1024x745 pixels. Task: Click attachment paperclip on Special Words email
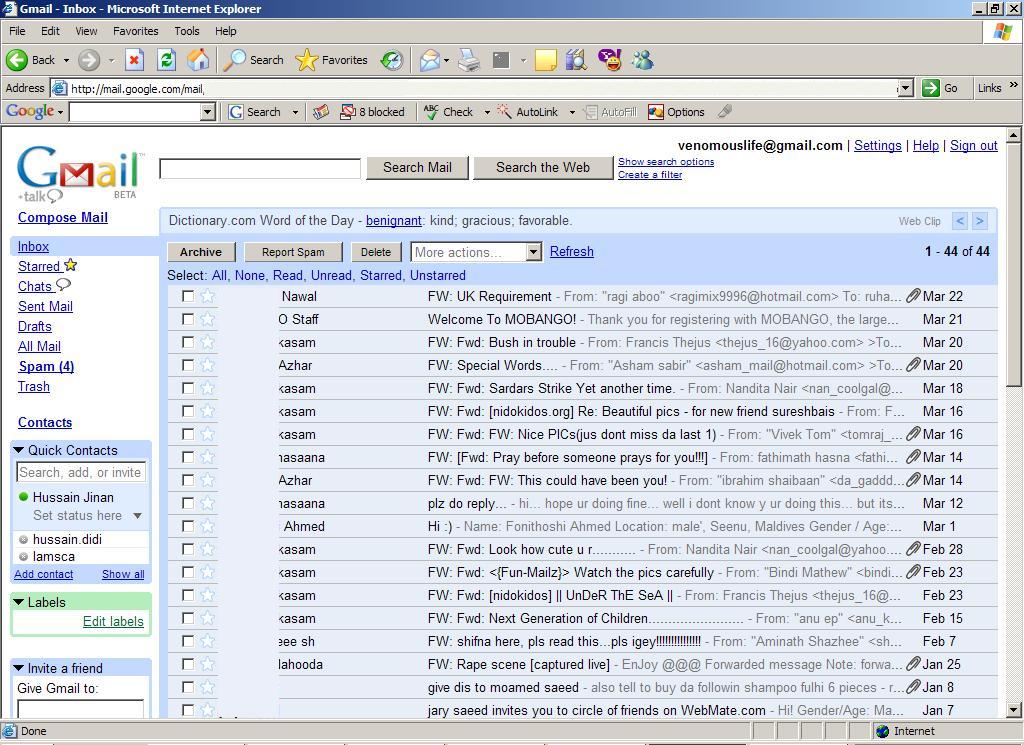(x=913, y=365)
